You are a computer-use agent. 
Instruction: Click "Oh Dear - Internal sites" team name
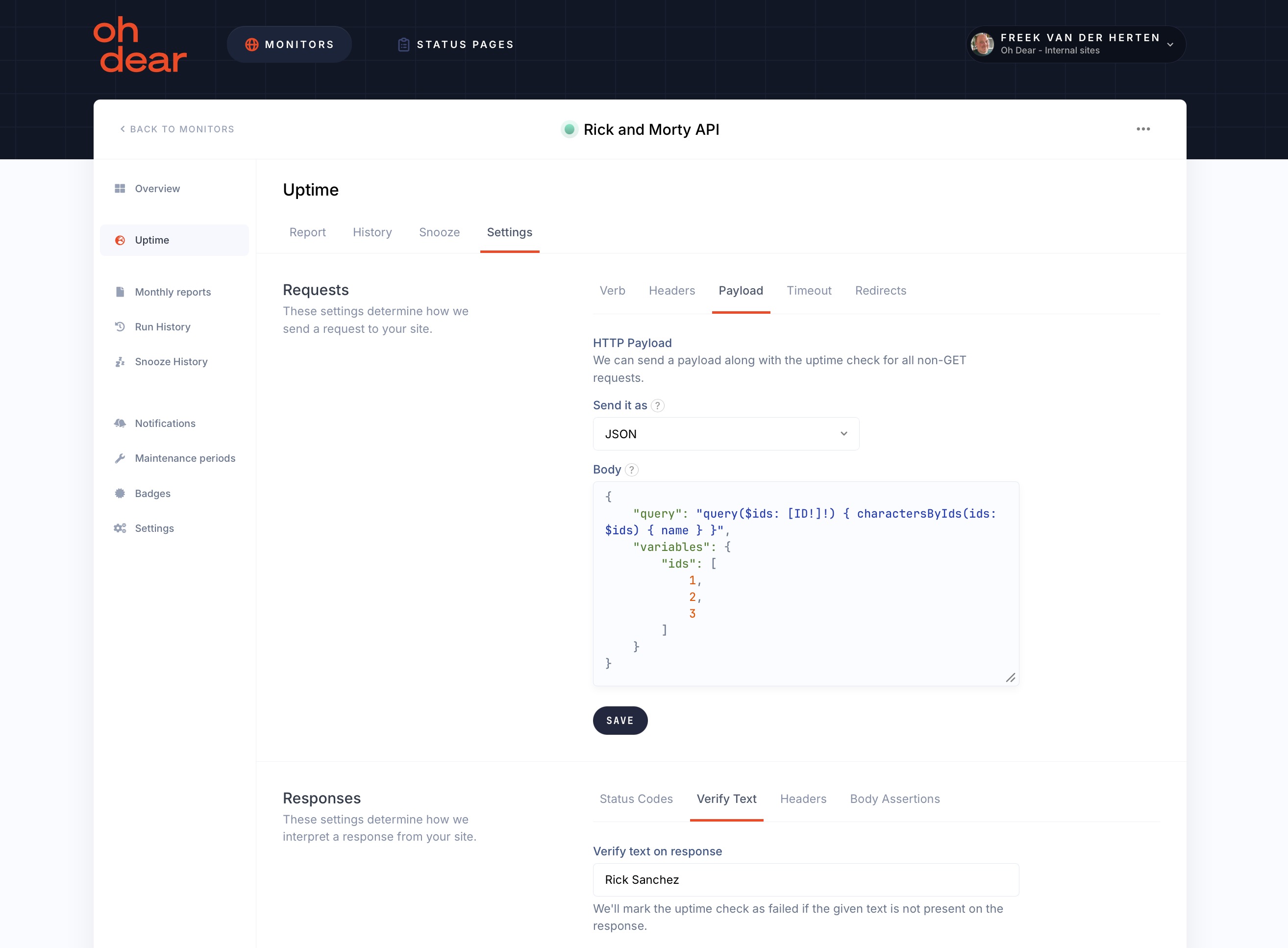pos(1050,50)
